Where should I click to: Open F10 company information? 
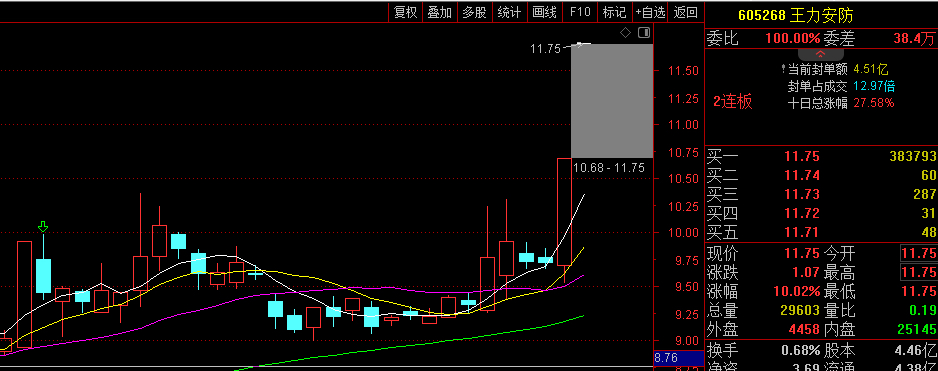(x=580, y=12)
